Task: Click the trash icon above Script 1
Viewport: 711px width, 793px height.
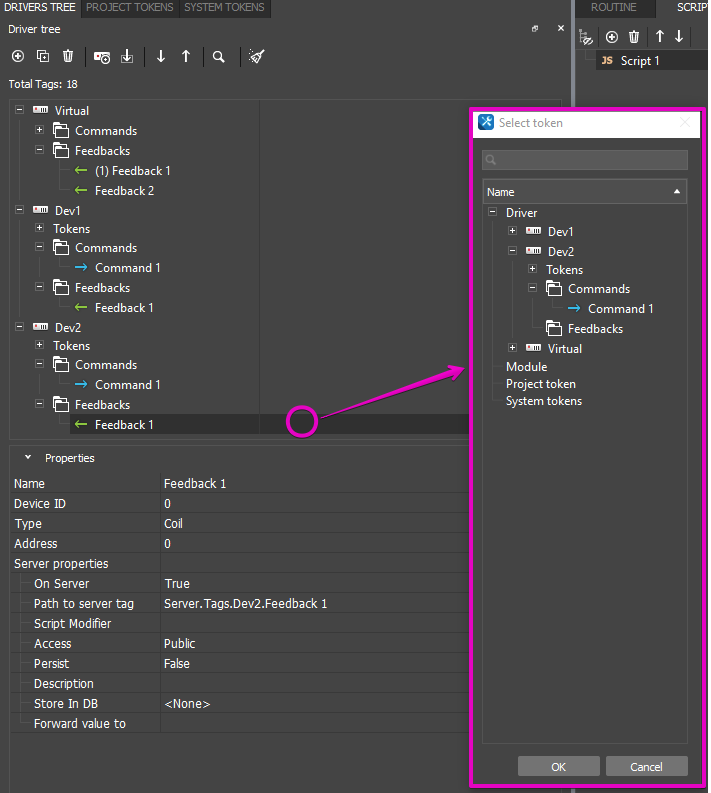Action: pos(634,37)
